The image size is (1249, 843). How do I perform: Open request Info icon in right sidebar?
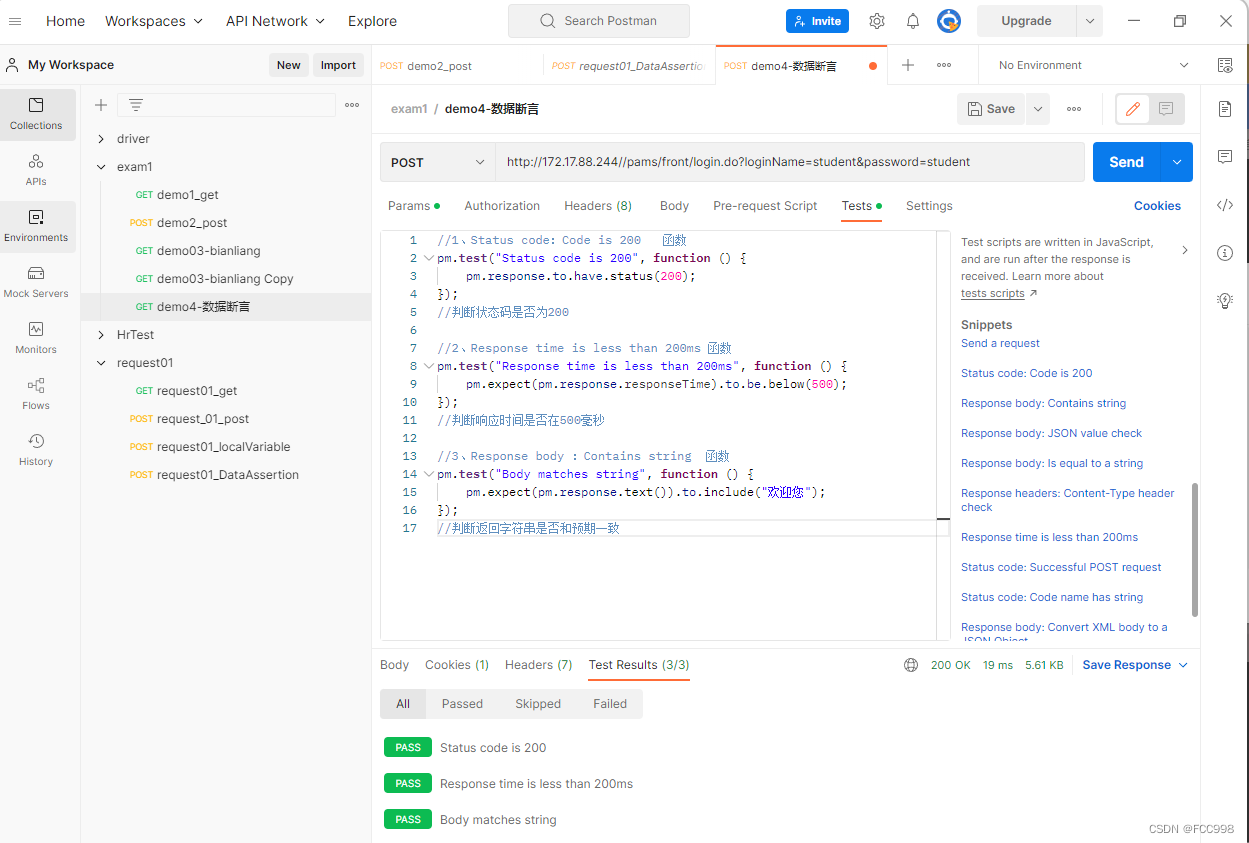pyautogui.click(x=1225, y=253)
